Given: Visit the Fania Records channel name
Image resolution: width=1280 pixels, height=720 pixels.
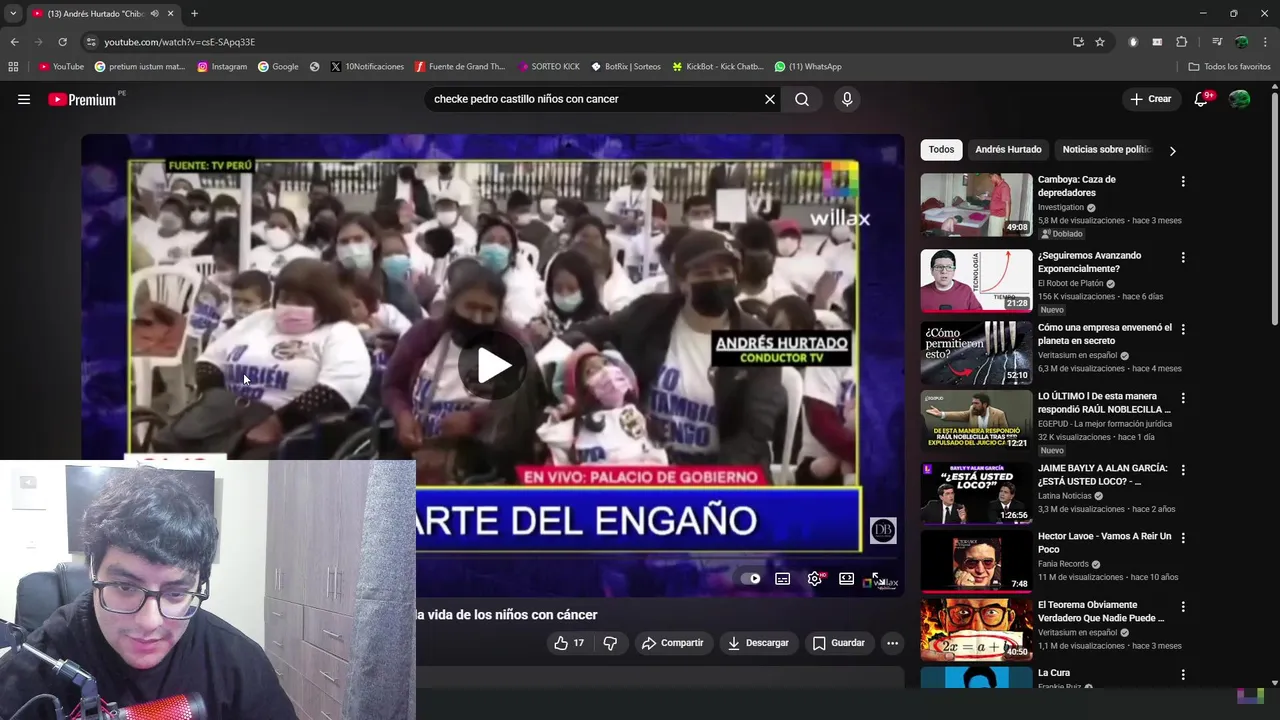Looking at the screenshot, I should 1065,564.
